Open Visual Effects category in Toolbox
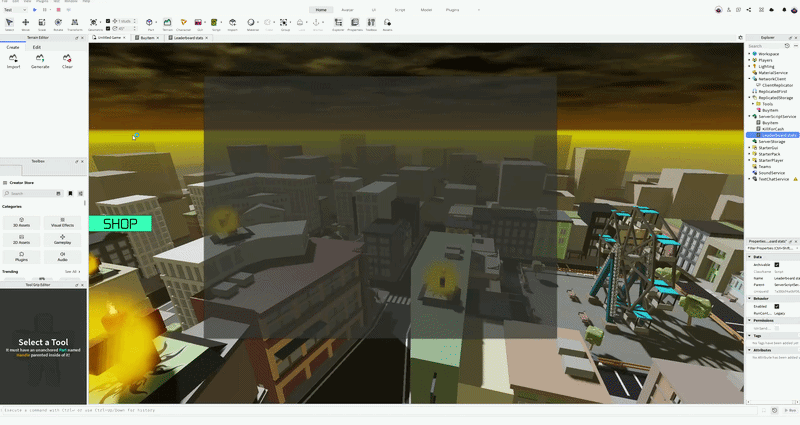Screen dimensions: 800x425 62,222
